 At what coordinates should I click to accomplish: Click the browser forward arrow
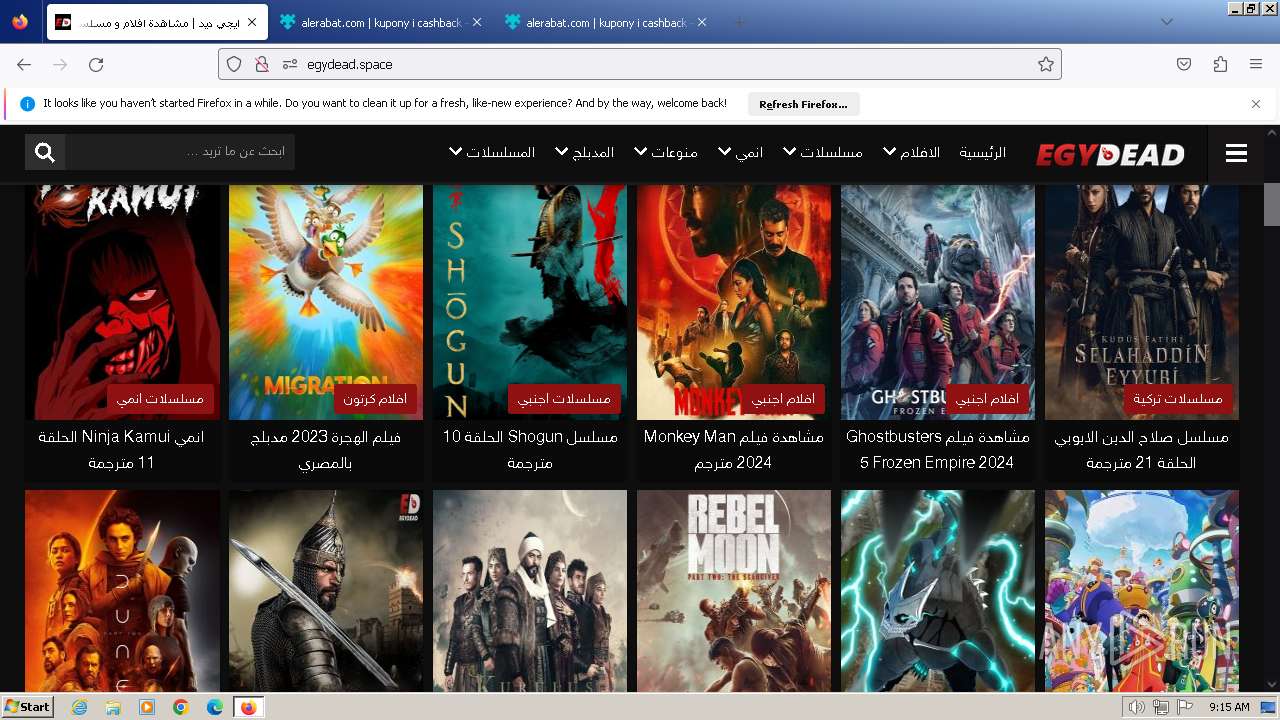[x=60, y=64]
